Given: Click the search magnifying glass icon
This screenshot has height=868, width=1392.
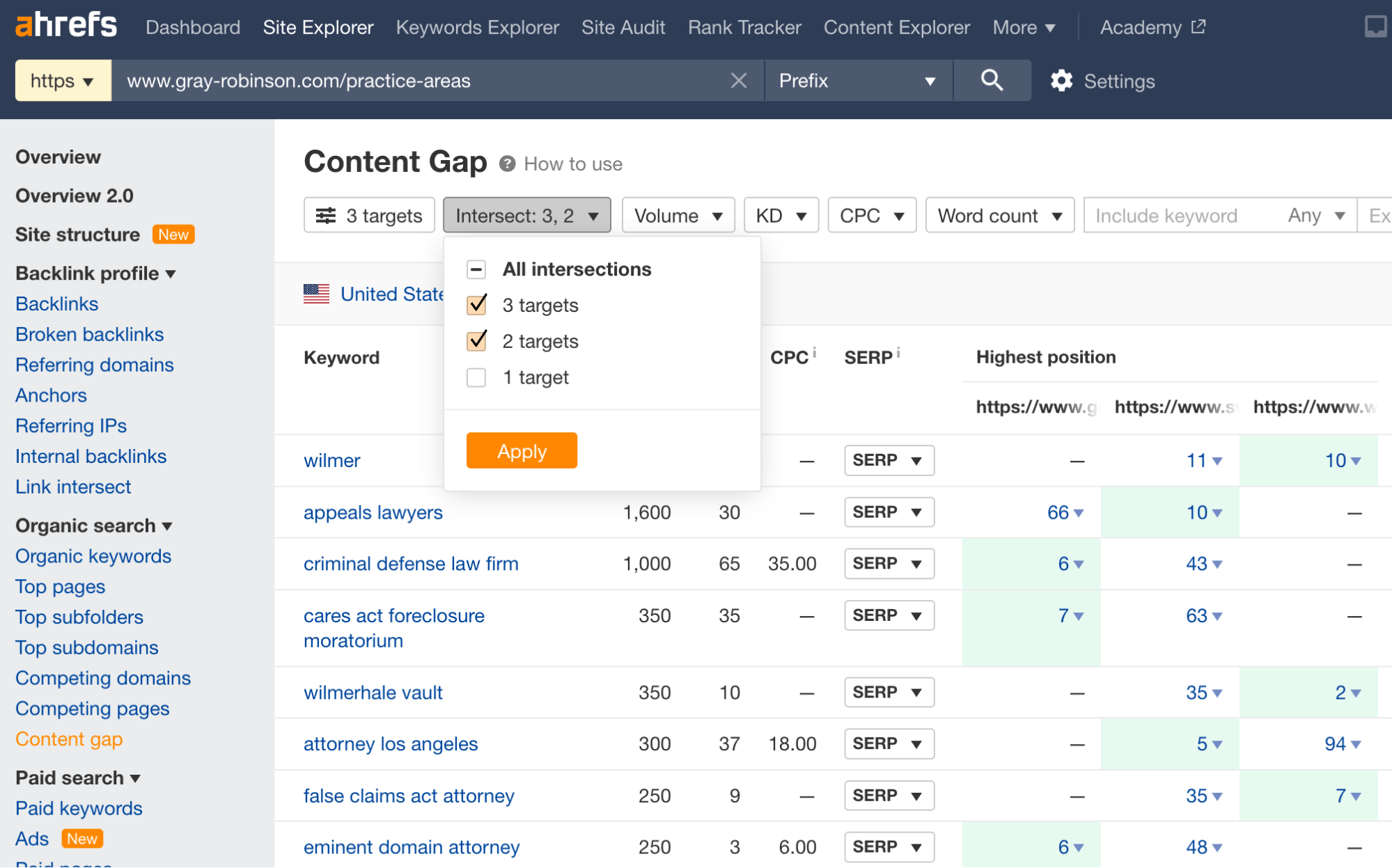Looking at the screenshot, I should coord(991,80).
